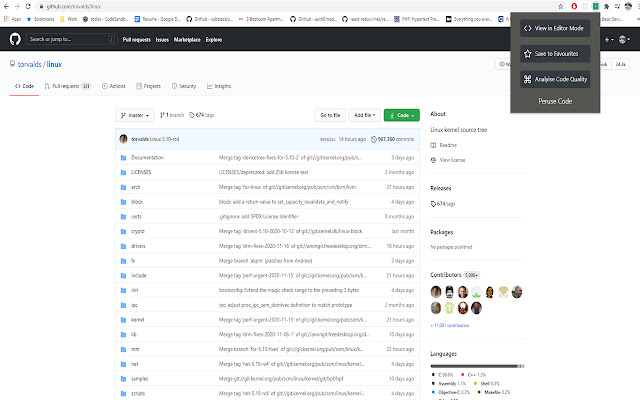Image resolution: width=640 pixels, height=400 pixels.
Task: Open mm folder
Action: (135, 349)
